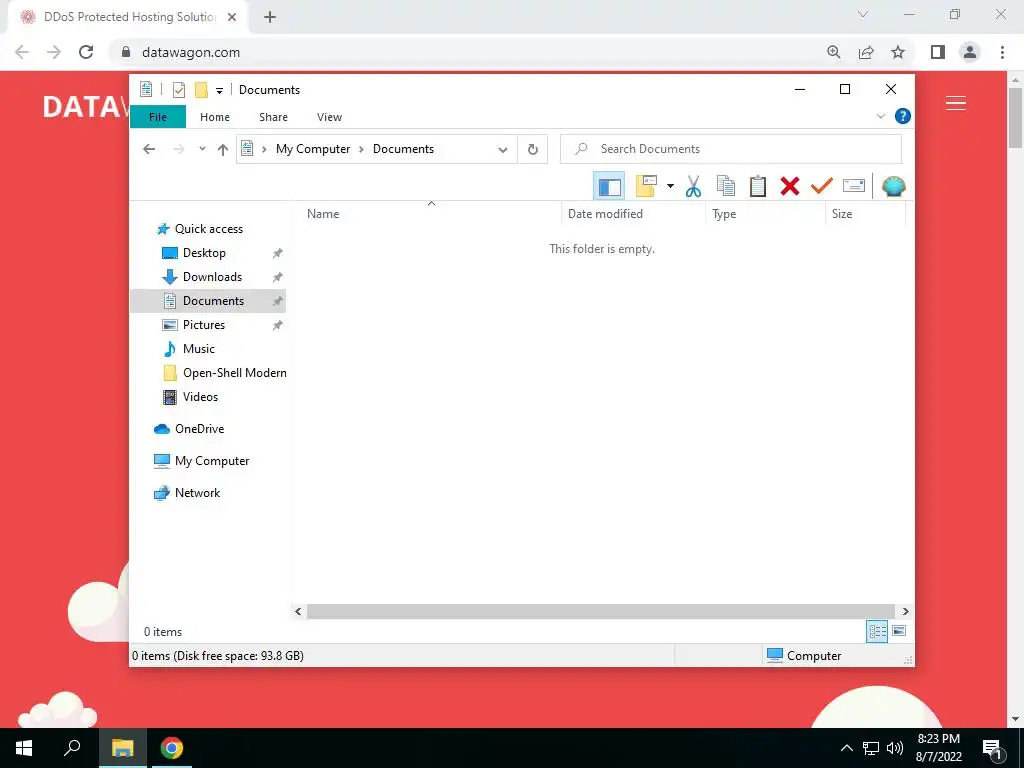
Task: Click My Computer in the address breadcrumb
Action: tap(313, 149)
